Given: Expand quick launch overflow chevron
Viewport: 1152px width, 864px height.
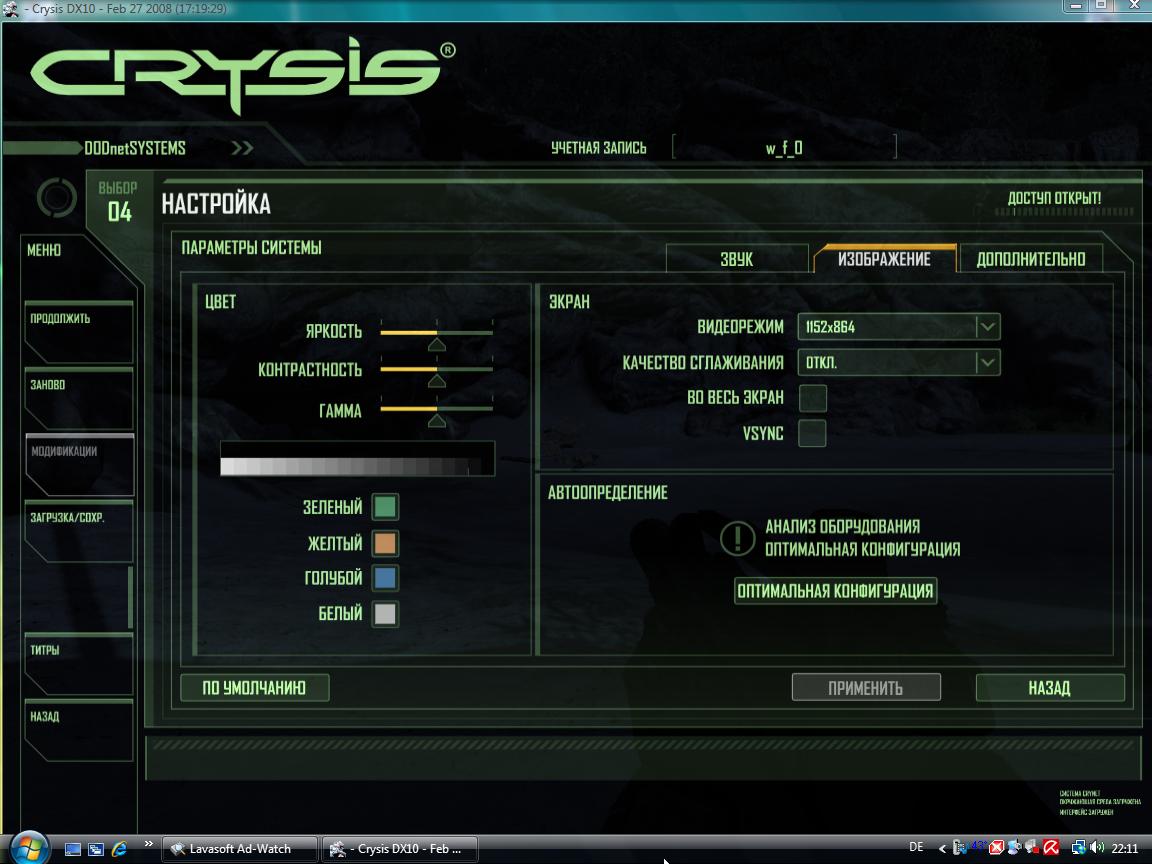Looking at the screenshot, I should tap(148, 843).
